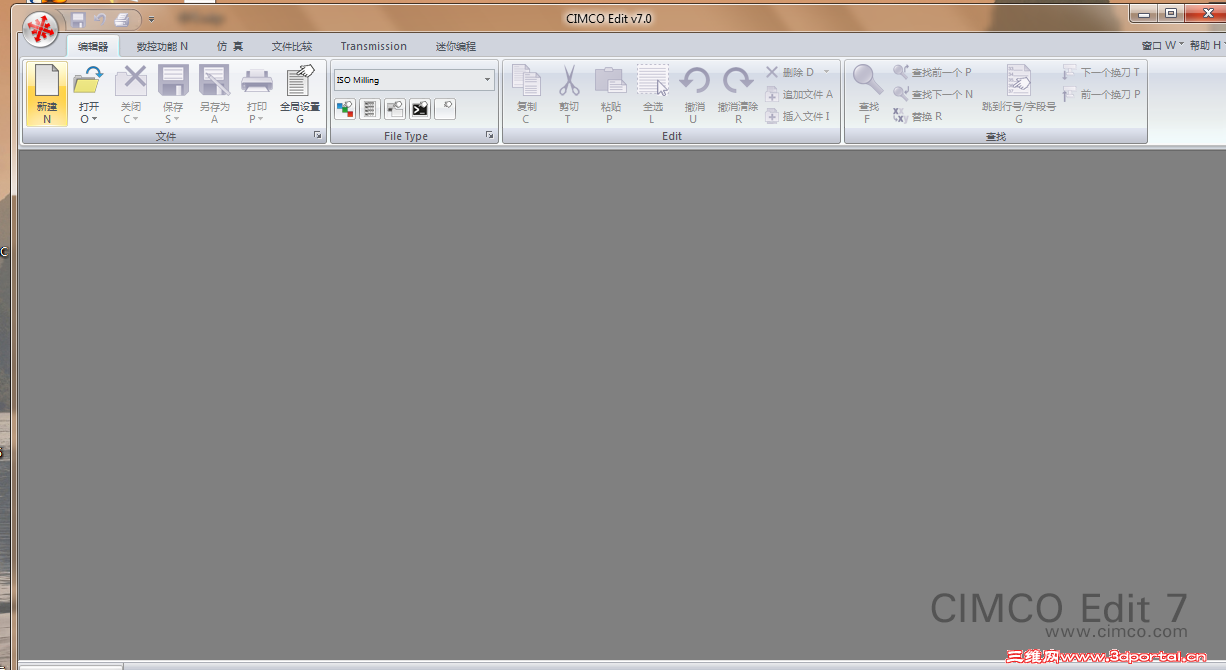Click the quick access Save floppy icon
1226x670 pixels.
pyautogui.click(x=78, y=18)
